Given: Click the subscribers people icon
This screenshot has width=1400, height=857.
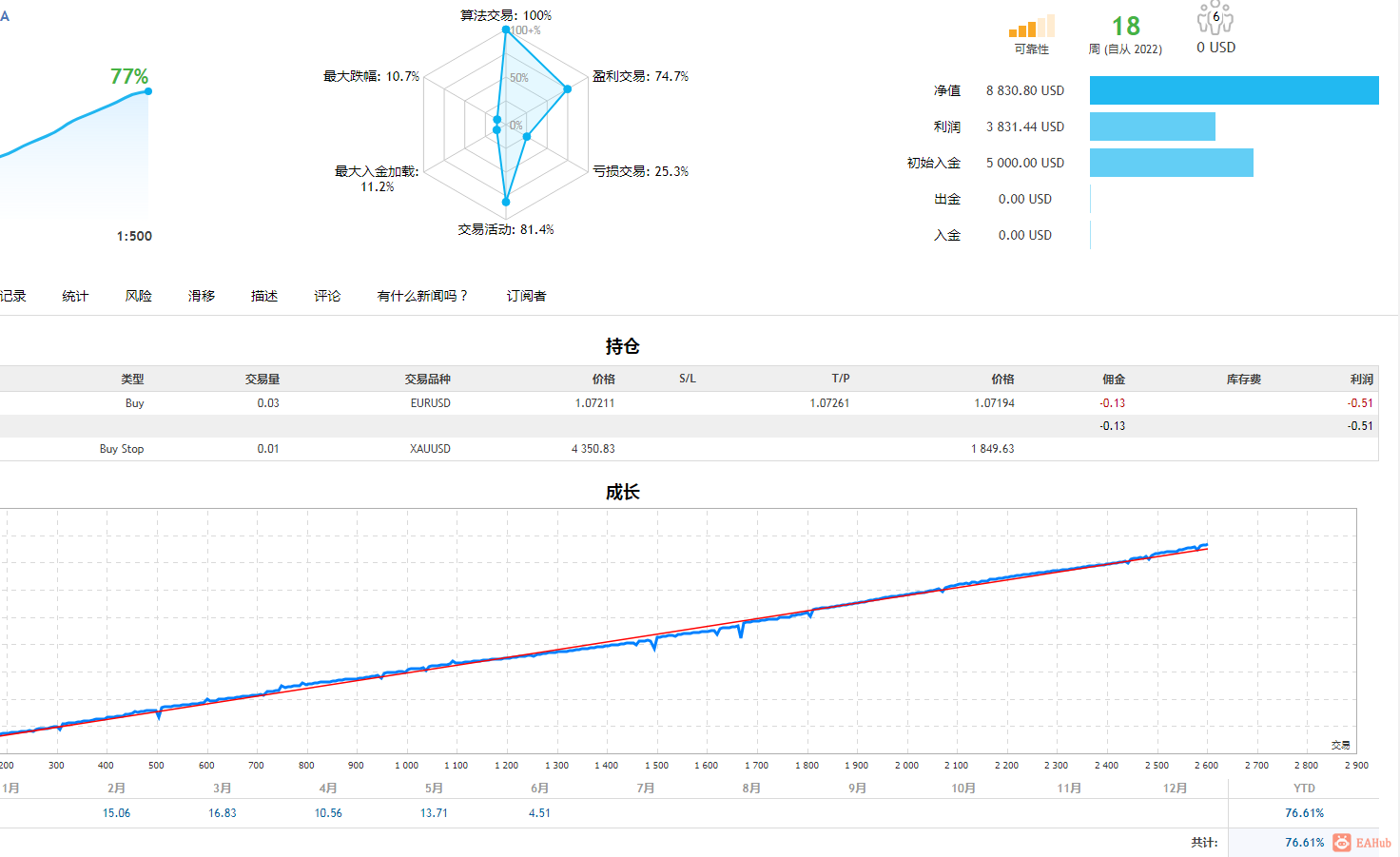Looking at the screenshot, I should (1215, 18).
